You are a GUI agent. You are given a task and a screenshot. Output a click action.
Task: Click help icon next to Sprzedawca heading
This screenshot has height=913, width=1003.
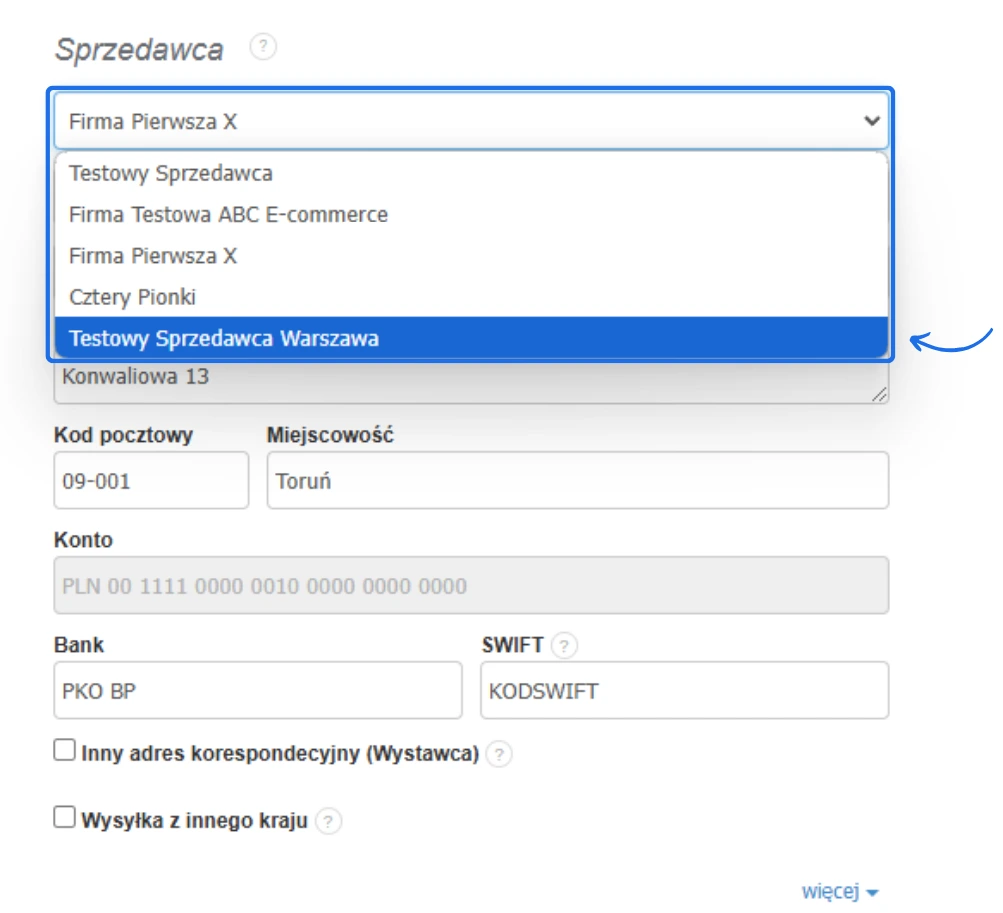[263, 47]
